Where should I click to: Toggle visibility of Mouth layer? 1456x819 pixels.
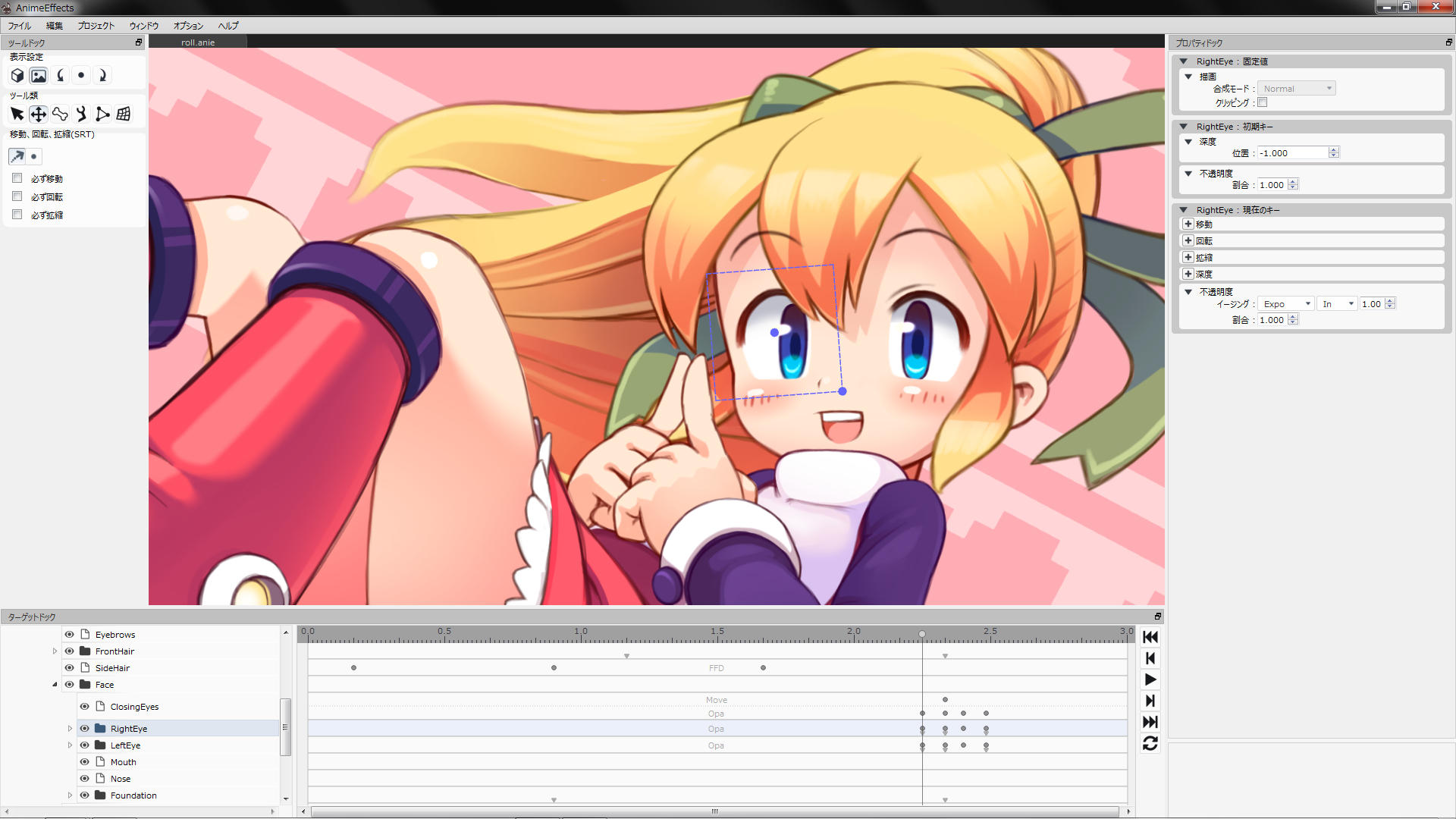pyautogui.click(x=84, y=762)
